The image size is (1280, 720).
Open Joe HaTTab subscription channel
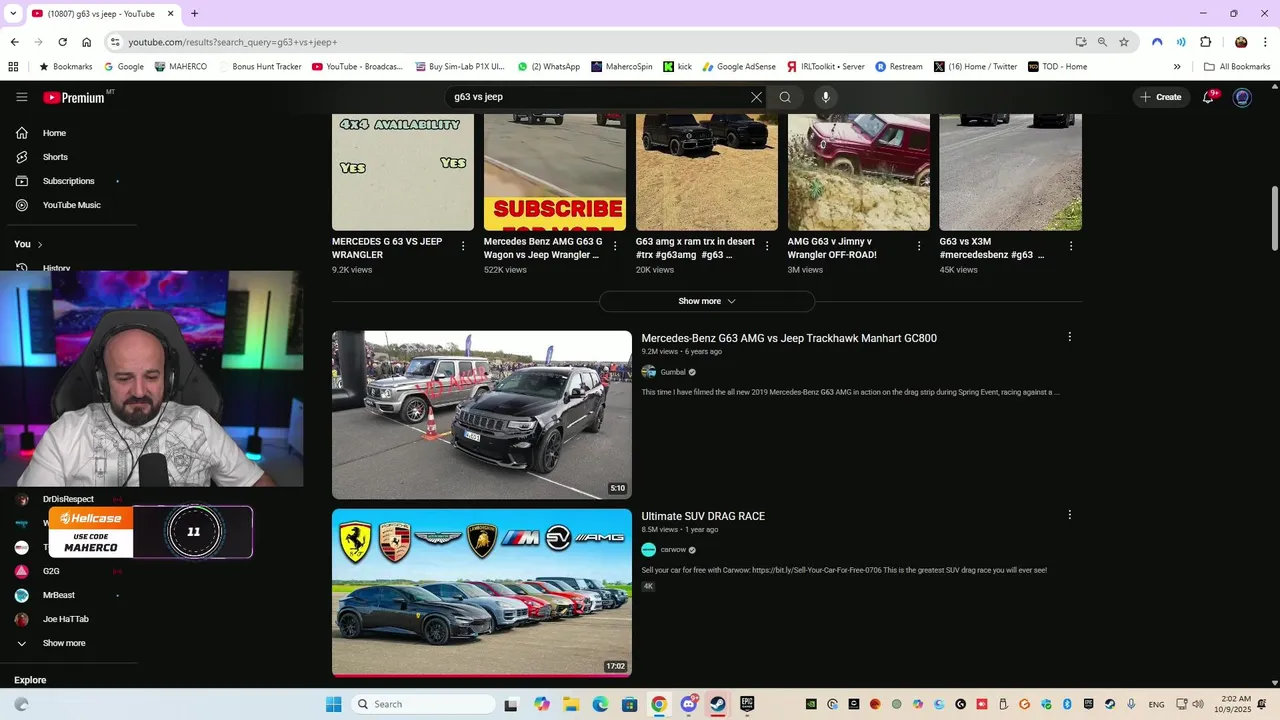point(66,619)
